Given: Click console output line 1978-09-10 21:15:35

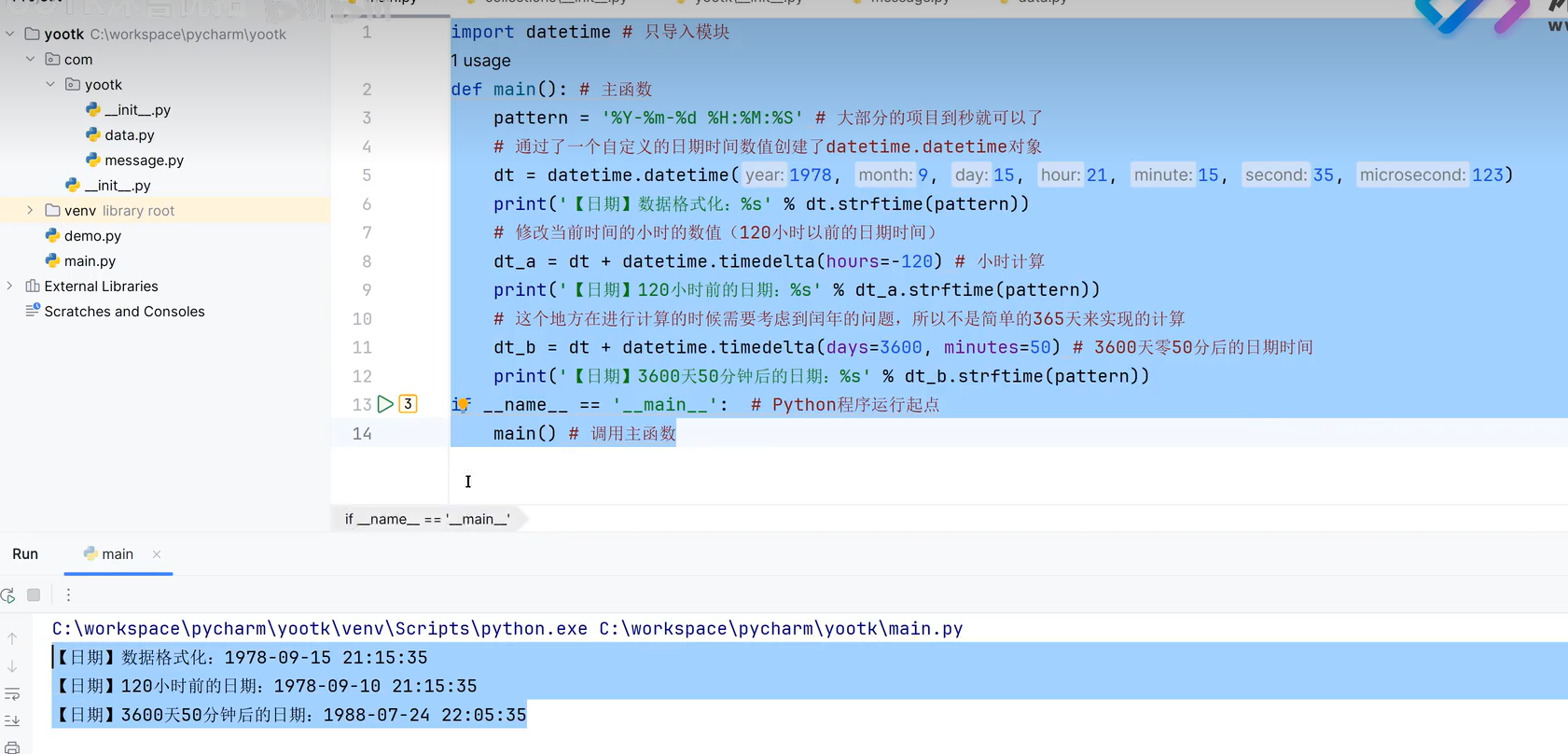Looking at the screenshot, I should 266,686.
